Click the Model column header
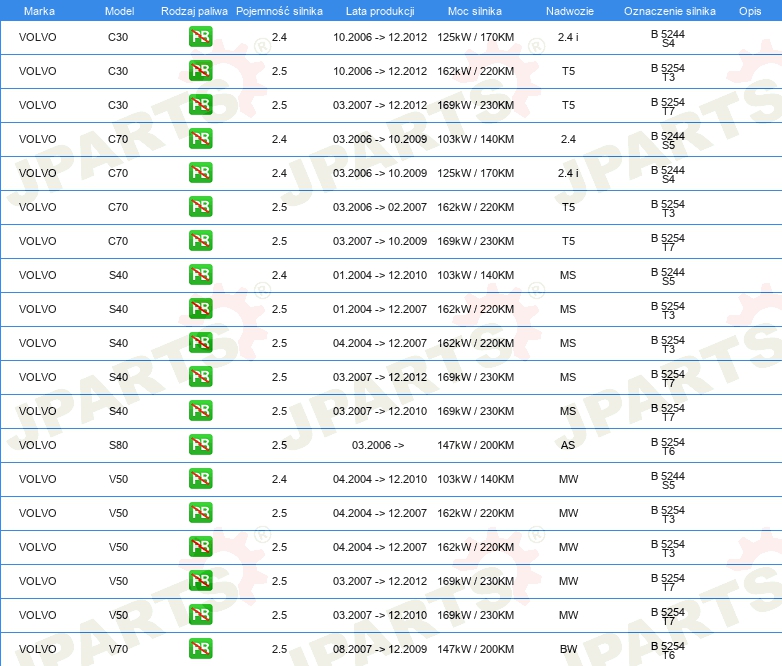The width and height of the screenshot is (782, 666). point(119,11)
